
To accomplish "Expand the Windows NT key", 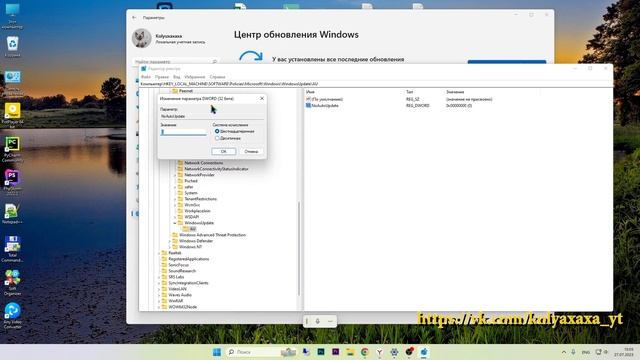I will tap(169, 247).
